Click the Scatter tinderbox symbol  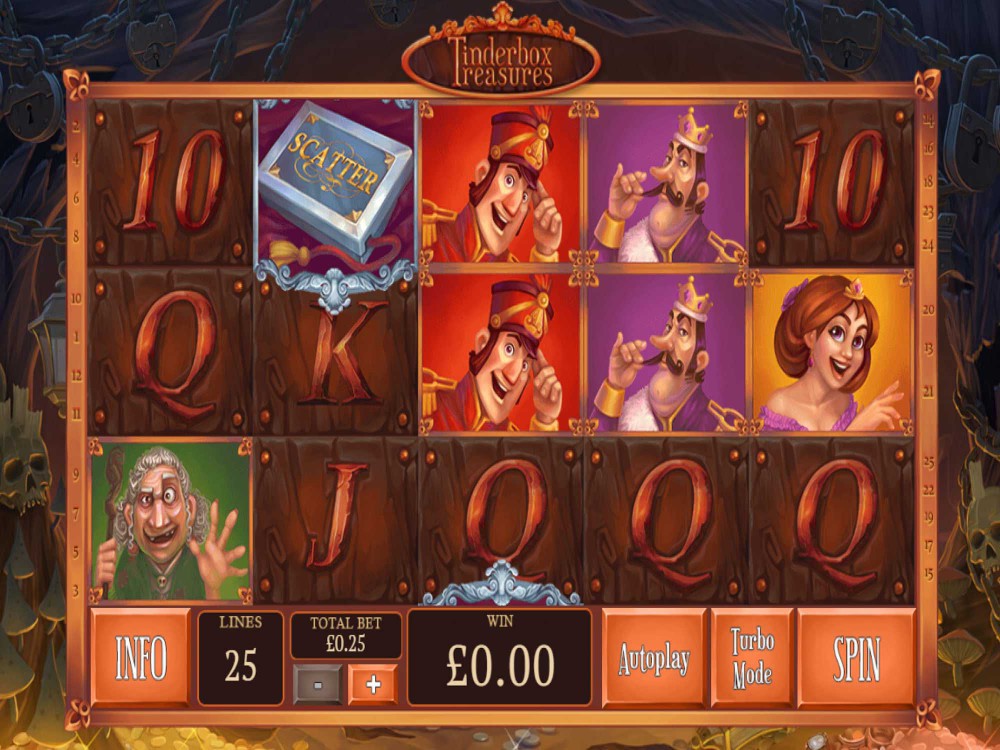click(335, 182)
